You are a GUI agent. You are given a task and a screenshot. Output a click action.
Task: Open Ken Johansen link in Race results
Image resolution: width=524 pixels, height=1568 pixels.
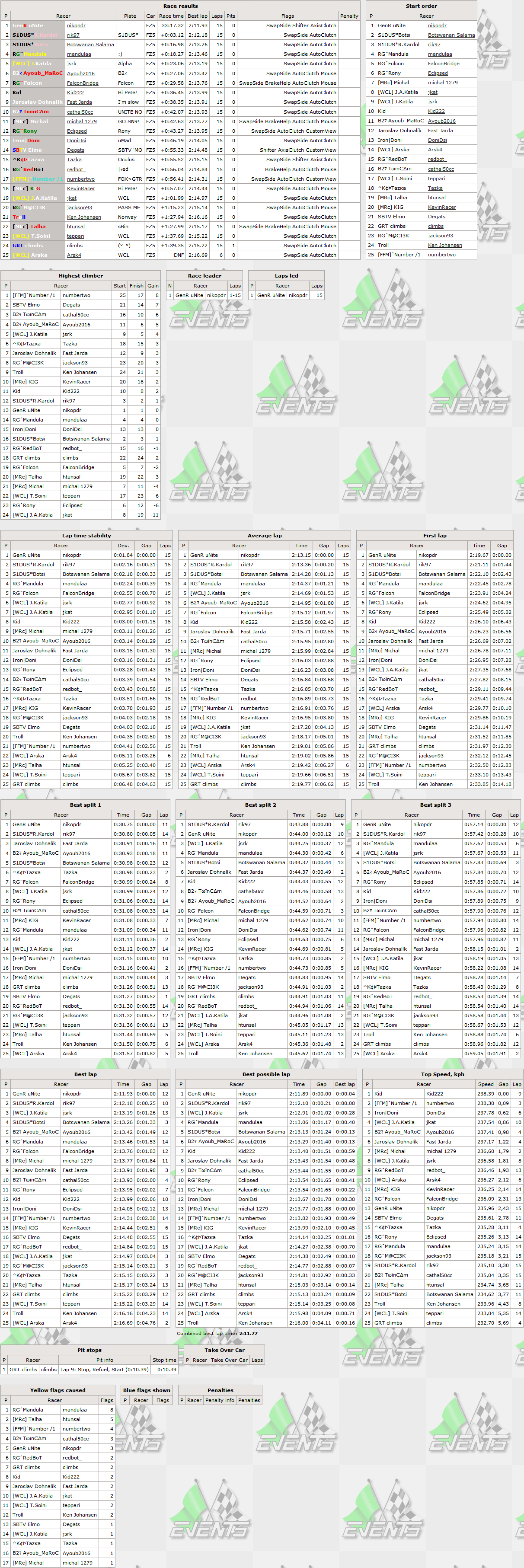click(x=84, y=217)
